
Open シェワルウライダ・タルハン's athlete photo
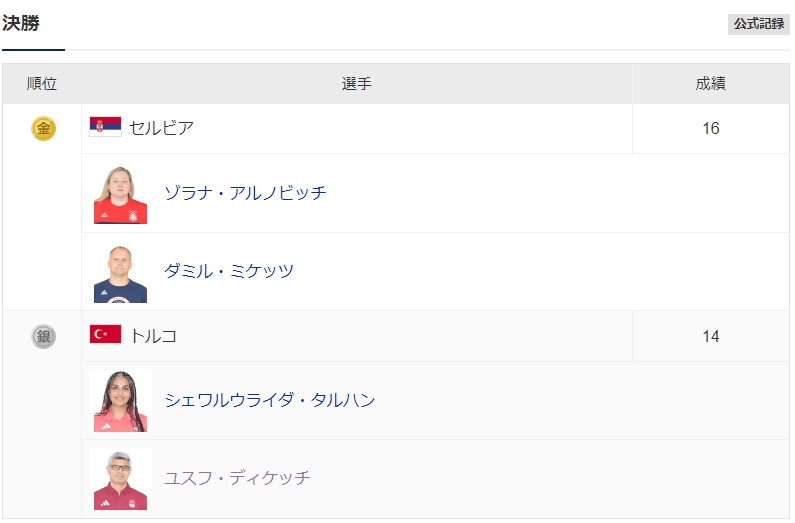120,401
